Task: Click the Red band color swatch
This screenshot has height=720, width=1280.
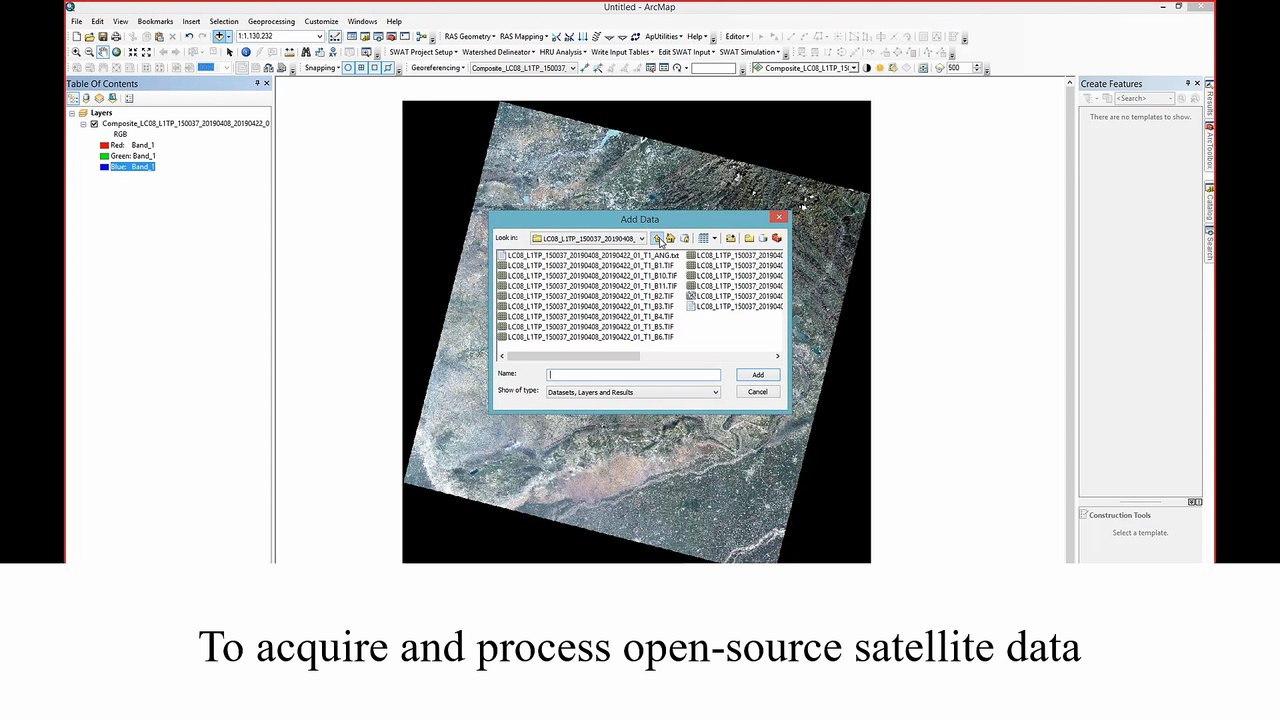Action: (x=104, y=145)
